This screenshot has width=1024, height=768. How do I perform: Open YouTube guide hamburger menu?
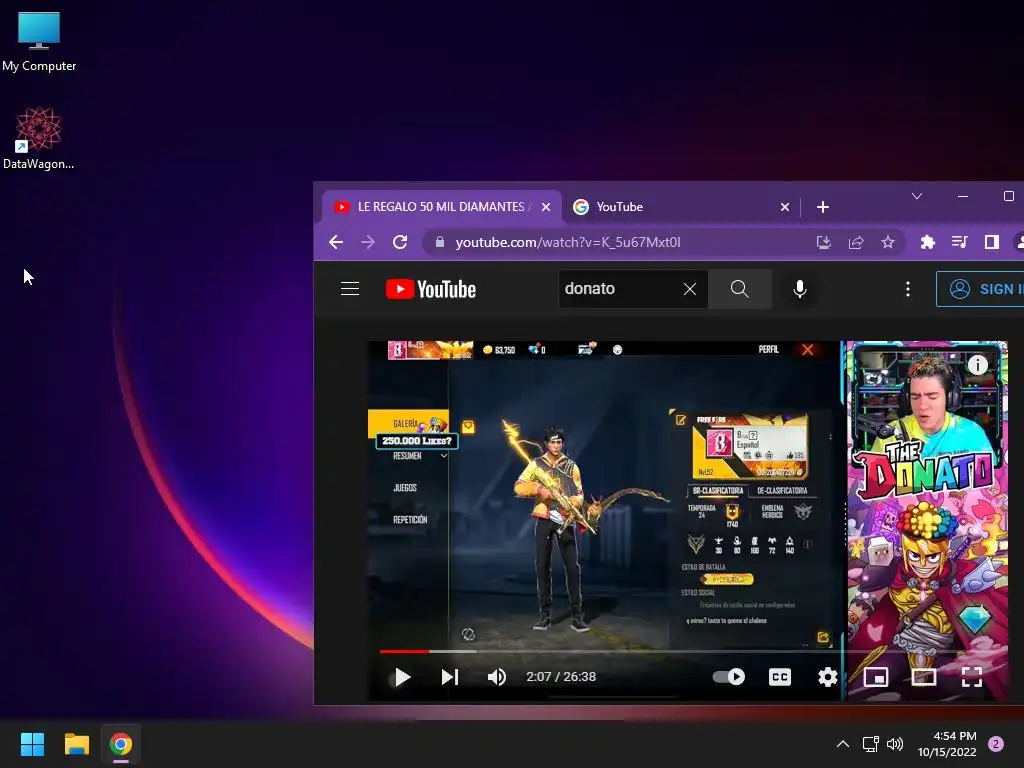(350, 289)
